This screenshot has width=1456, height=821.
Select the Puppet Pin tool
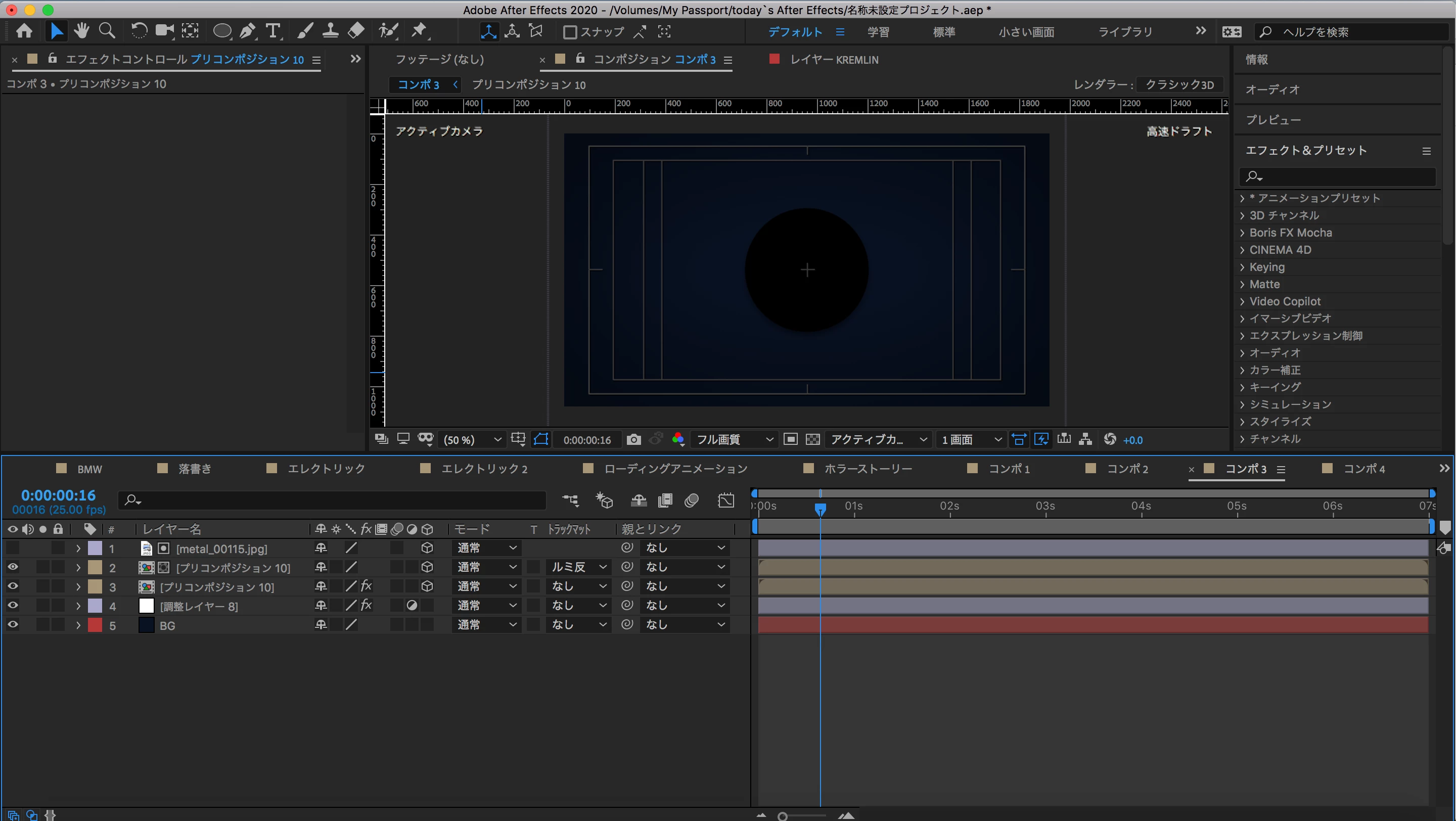pos(419,31)
